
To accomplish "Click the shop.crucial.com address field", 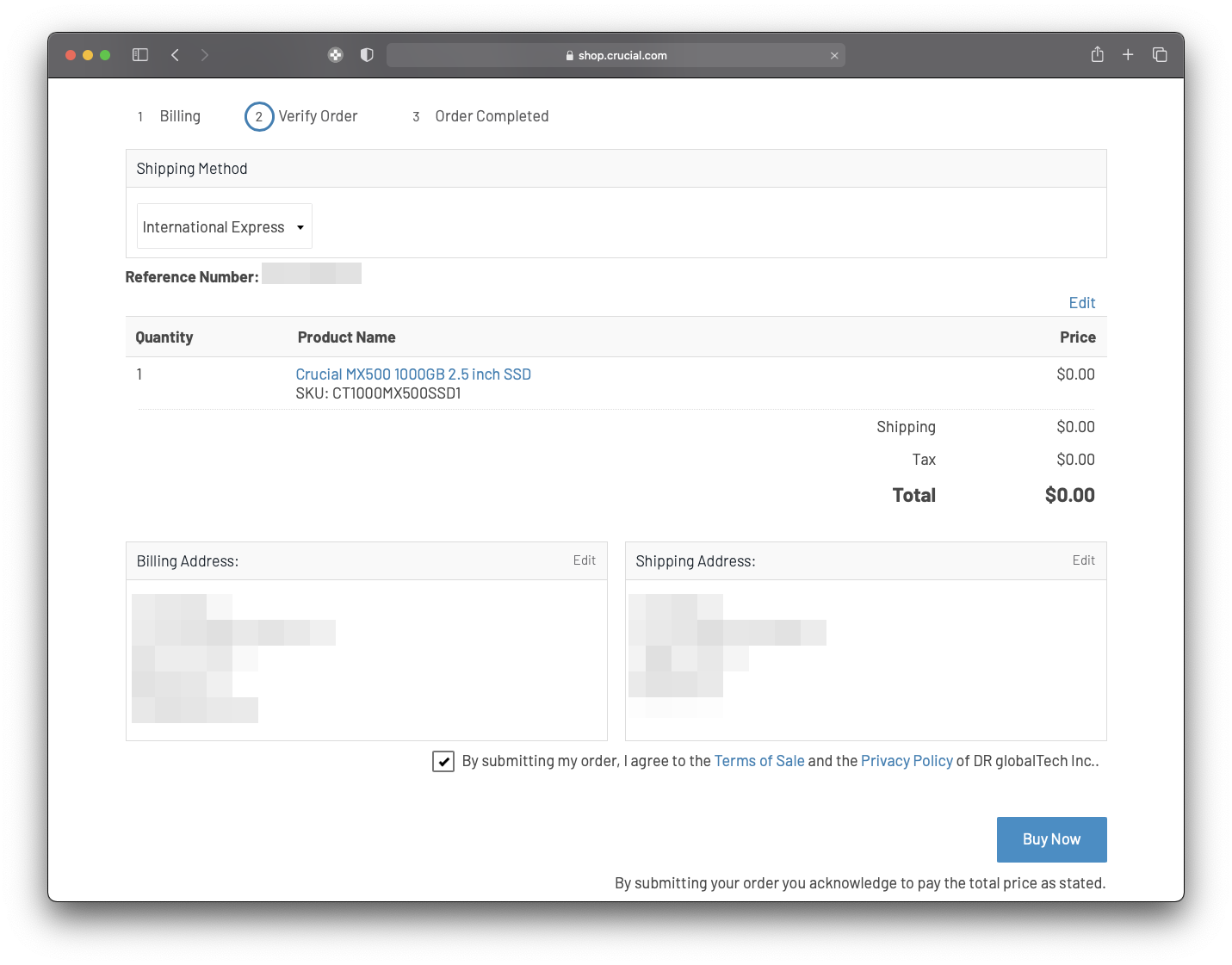I will [x=616, y=55].
